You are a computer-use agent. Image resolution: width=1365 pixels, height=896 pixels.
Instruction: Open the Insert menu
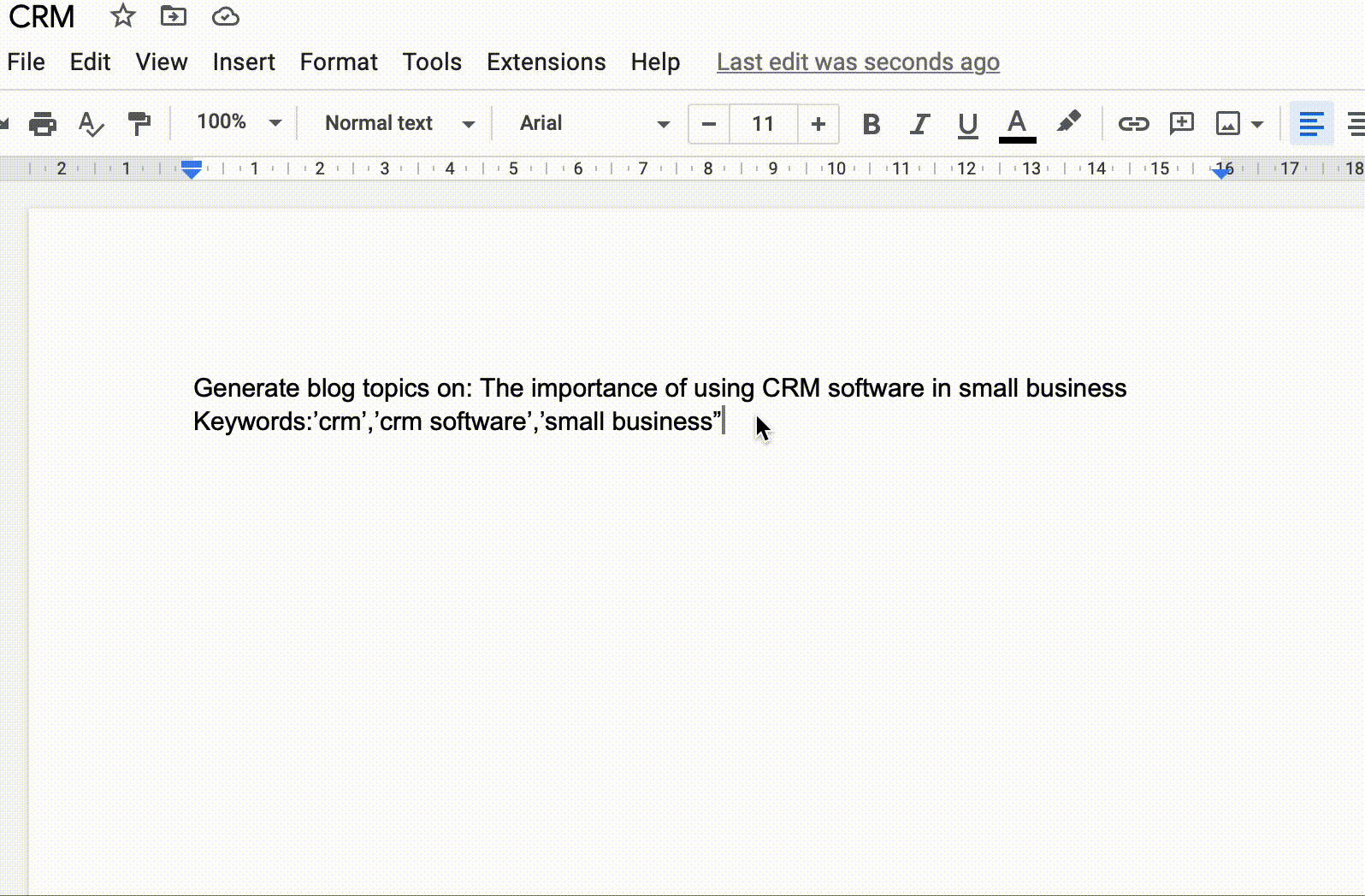click(244, 62)
